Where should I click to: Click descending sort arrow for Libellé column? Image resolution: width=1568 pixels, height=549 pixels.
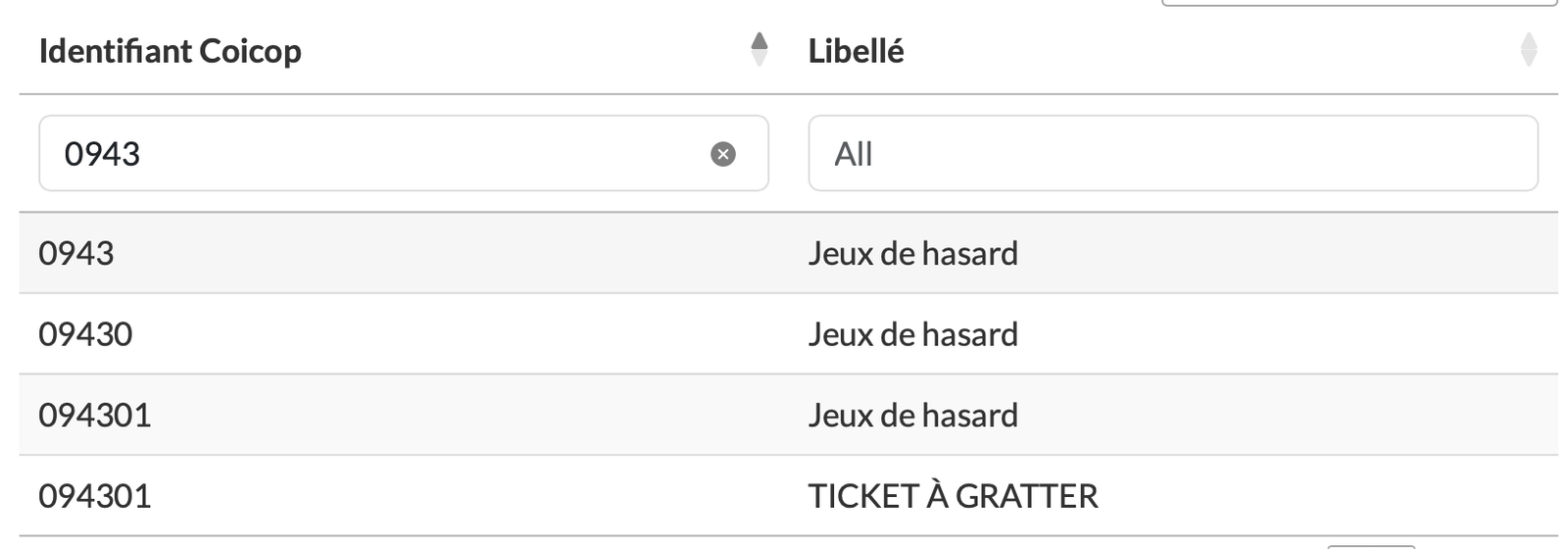(x=1528, y=59)
